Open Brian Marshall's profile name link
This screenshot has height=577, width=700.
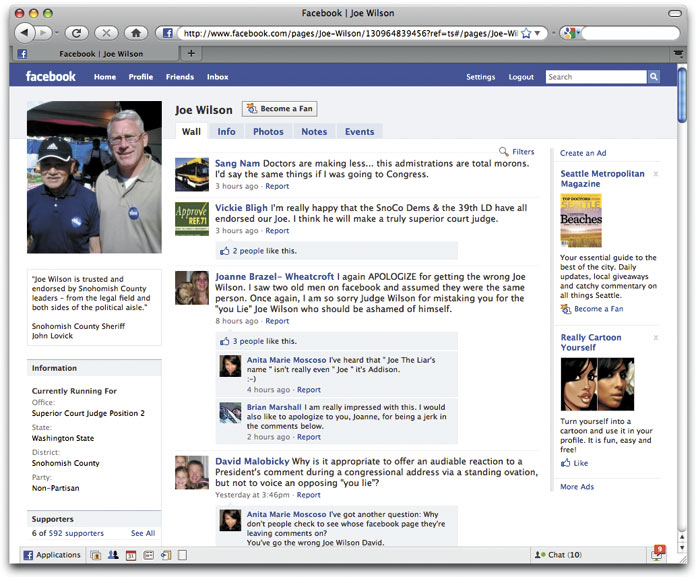tap(274, 407)
